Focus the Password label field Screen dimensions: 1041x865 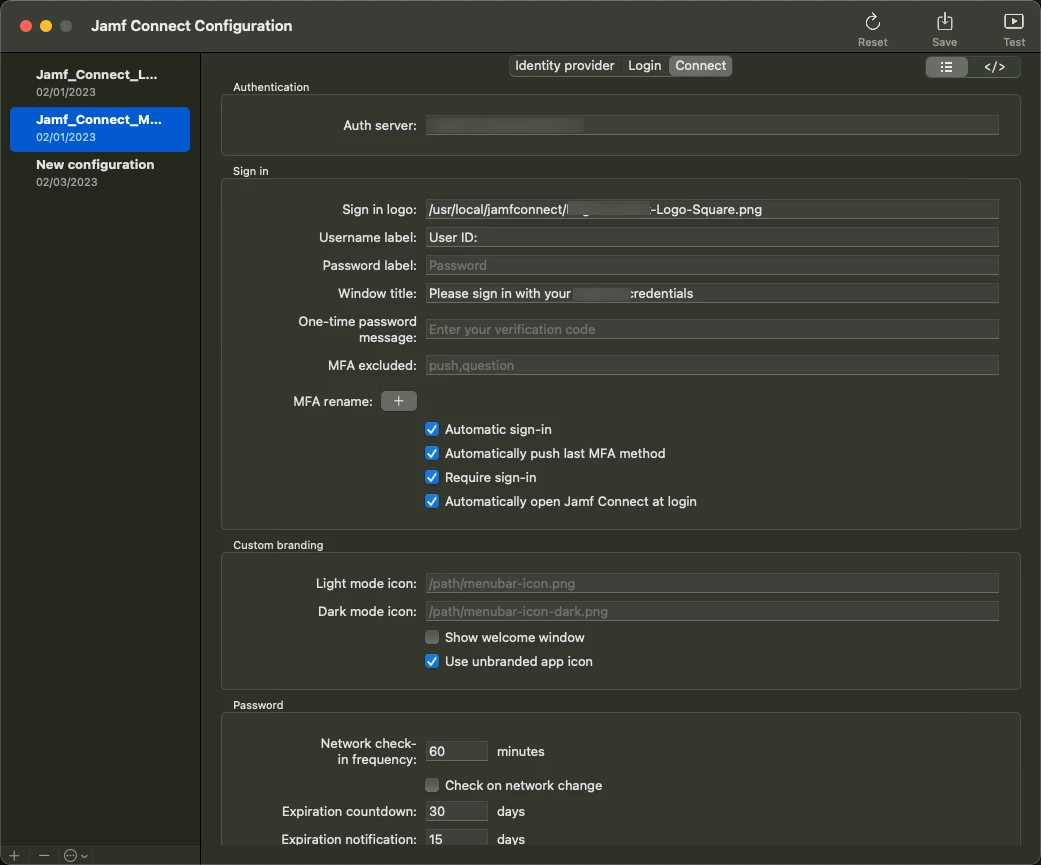pyautogui.click(x=712, y=265)
